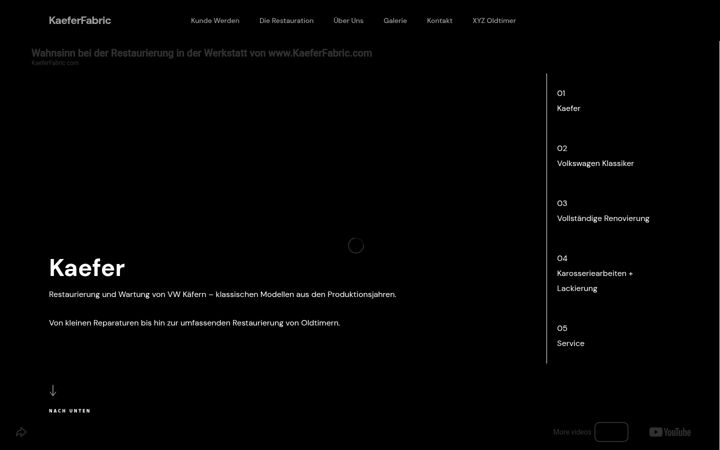Viewport: 720px width, 450px height.
Task: Open the Kunde Werden menu item
Action: [215, 21]
